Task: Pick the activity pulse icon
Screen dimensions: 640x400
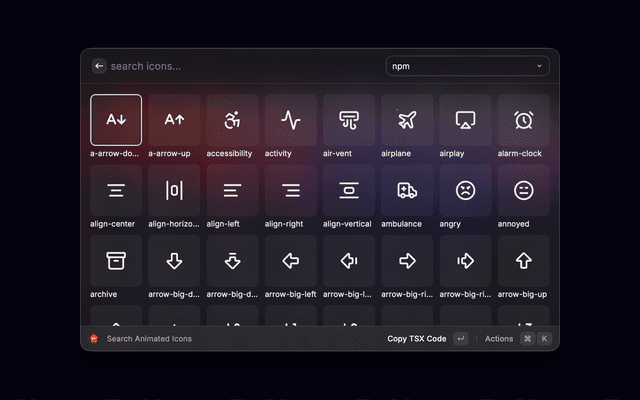Action: click(x=291, y=120)
